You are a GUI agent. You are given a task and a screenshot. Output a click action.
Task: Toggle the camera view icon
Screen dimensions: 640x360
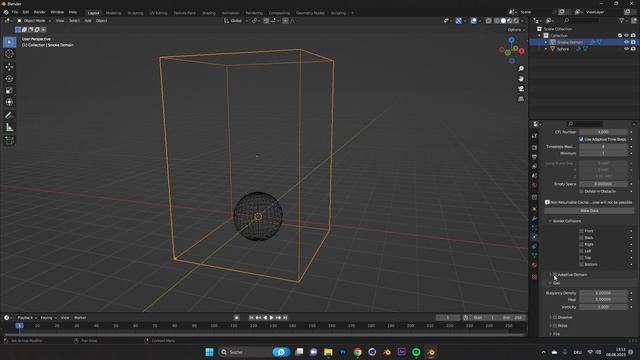[521, 89]
